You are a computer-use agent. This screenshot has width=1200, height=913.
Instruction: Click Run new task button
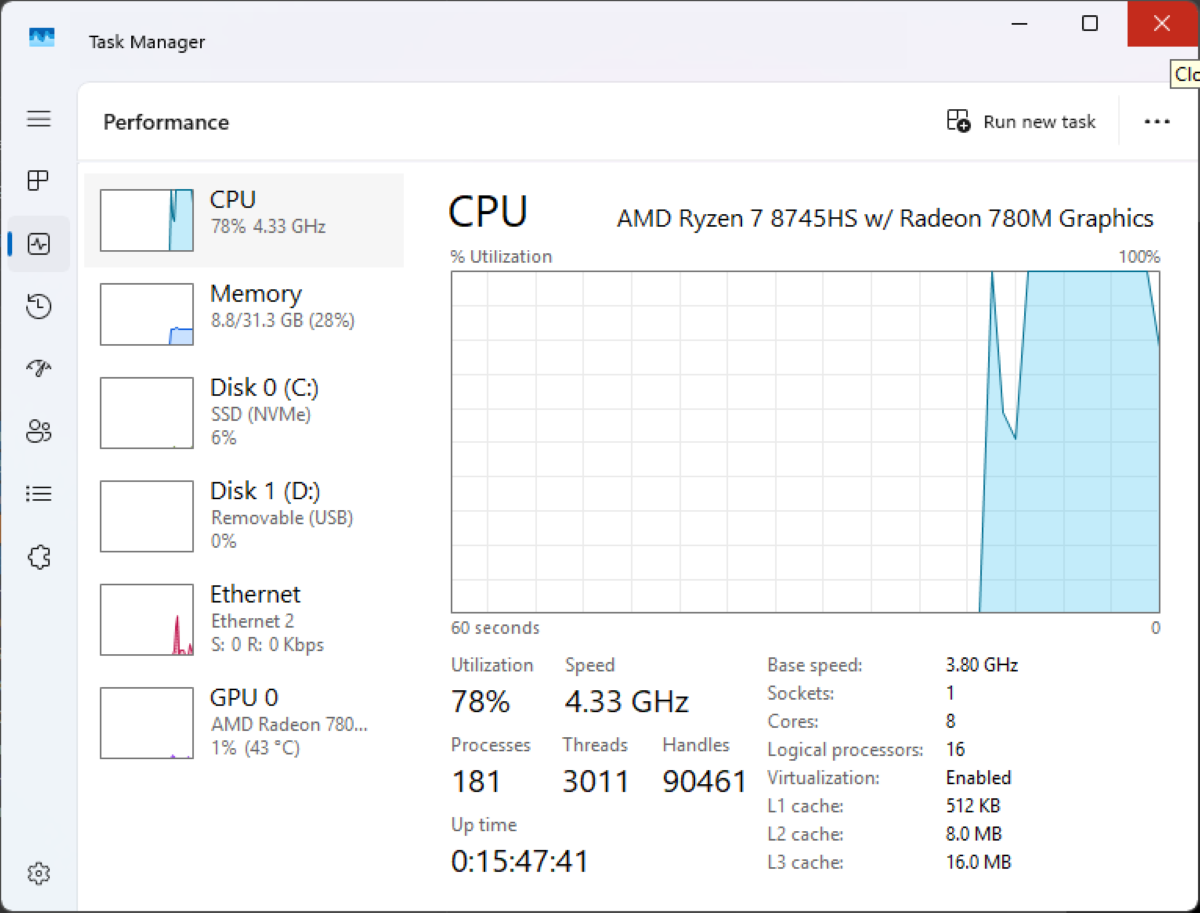tap(1021, 122)
